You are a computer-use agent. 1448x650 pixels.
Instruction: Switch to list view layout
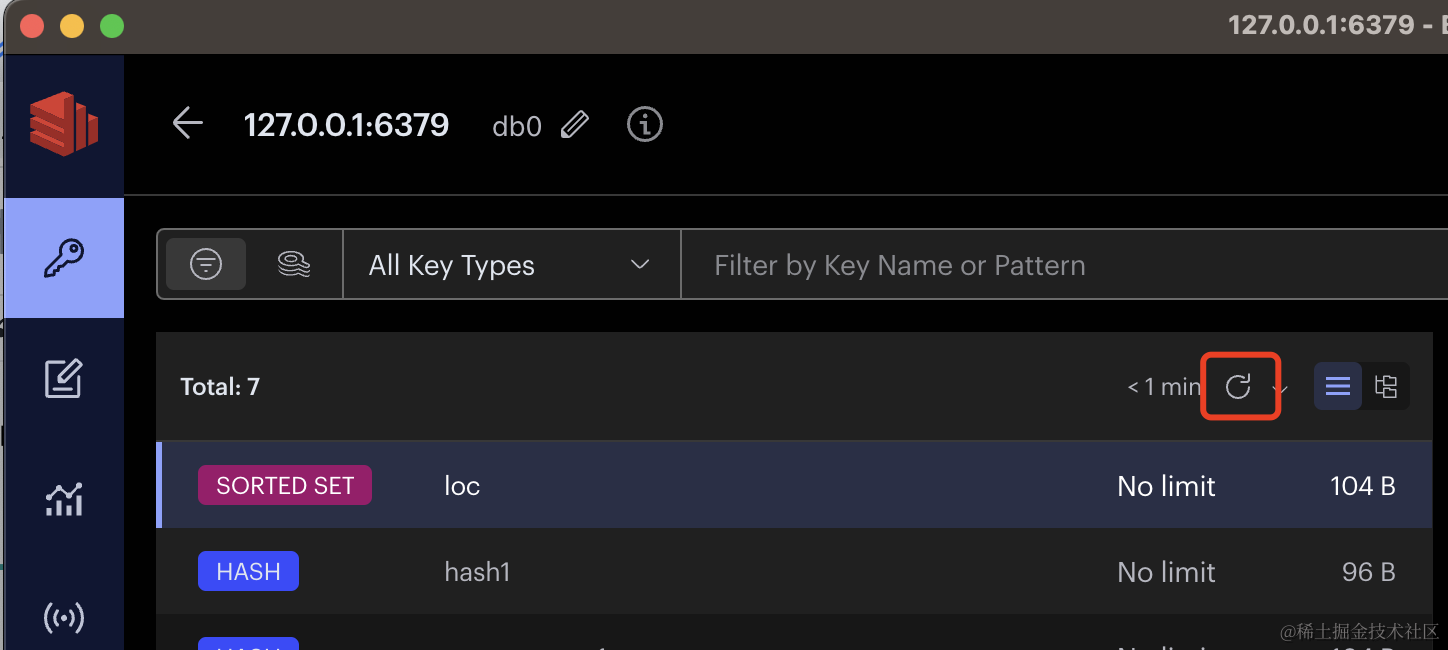coord(1337,386)
